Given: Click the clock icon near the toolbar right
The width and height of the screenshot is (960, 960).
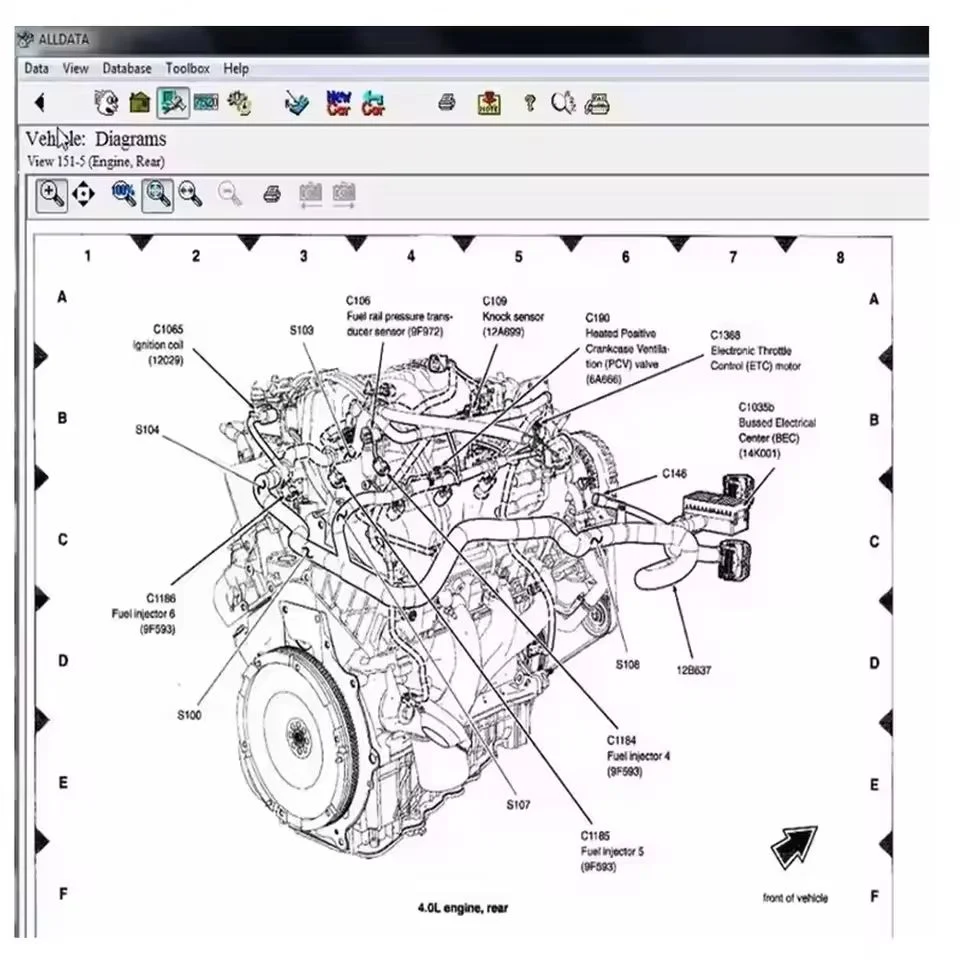Looking at the screenshot, I should pos(562,102).
